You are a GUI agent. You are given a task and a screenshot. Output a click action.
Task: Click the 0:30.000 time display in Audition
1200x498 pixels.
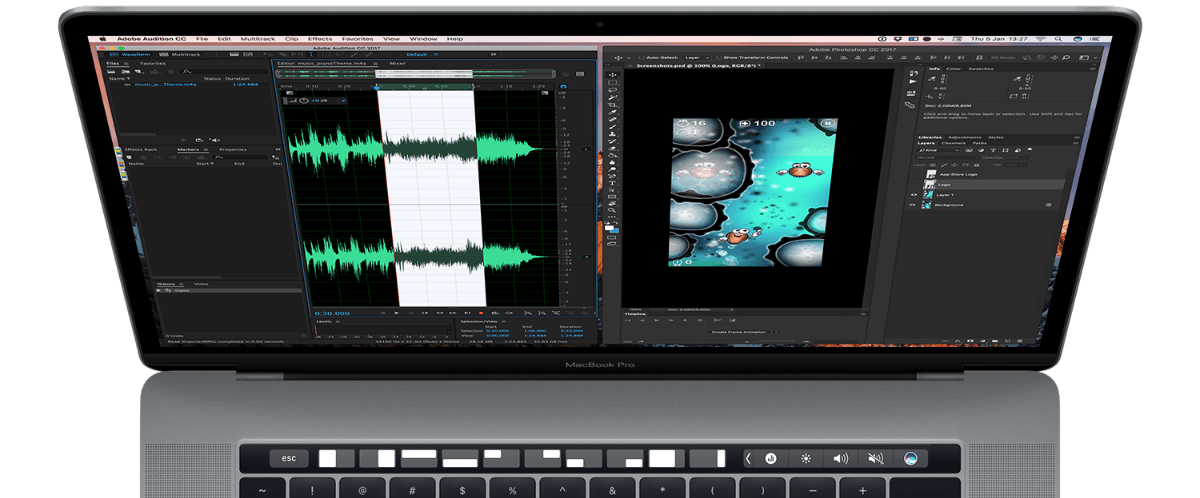point(332,313)
